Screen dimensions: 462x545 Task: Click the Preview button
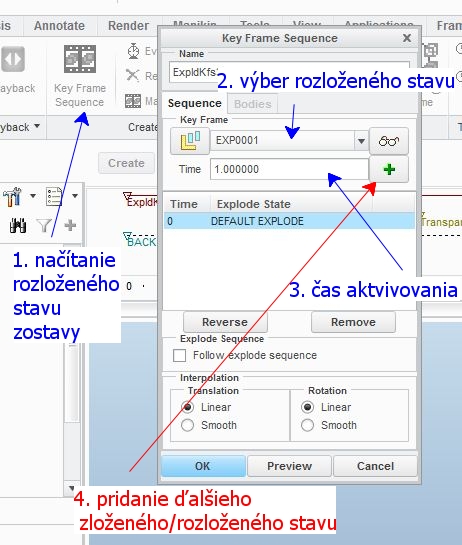coord(289,466)
